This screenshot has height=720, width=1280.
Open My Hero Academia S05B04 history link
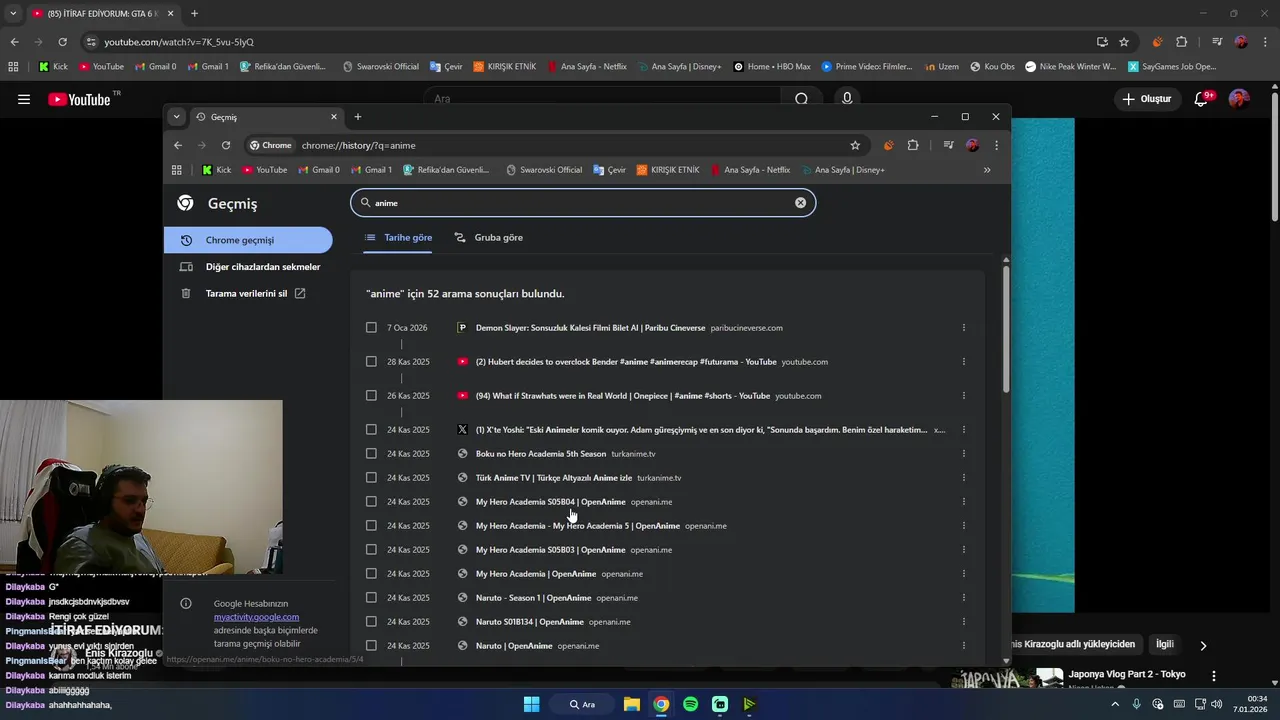click(x=550, y=502)
